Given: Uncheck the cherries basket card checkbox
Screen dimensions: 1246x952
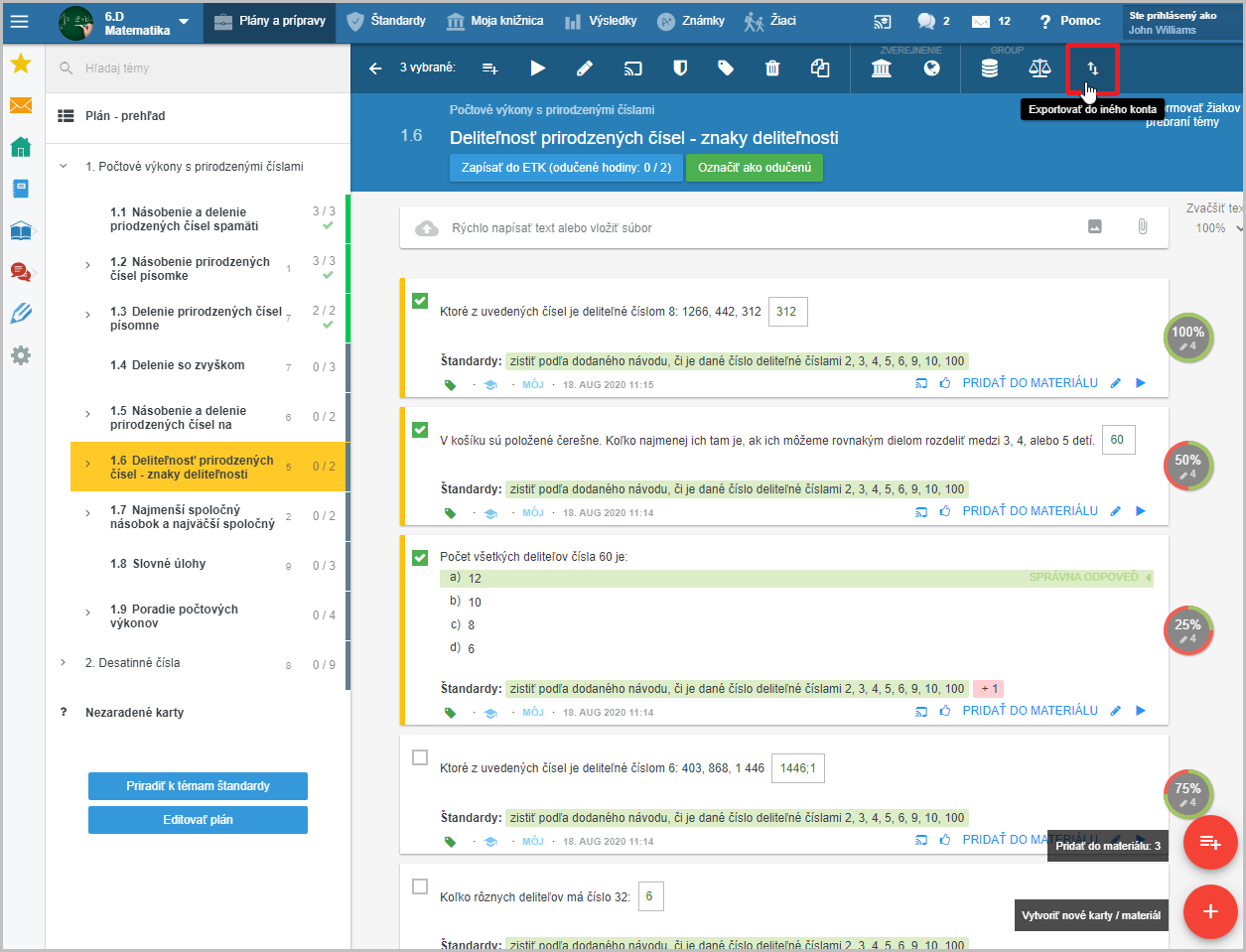Looking at the screenshot, I should (x=420, y=430).
